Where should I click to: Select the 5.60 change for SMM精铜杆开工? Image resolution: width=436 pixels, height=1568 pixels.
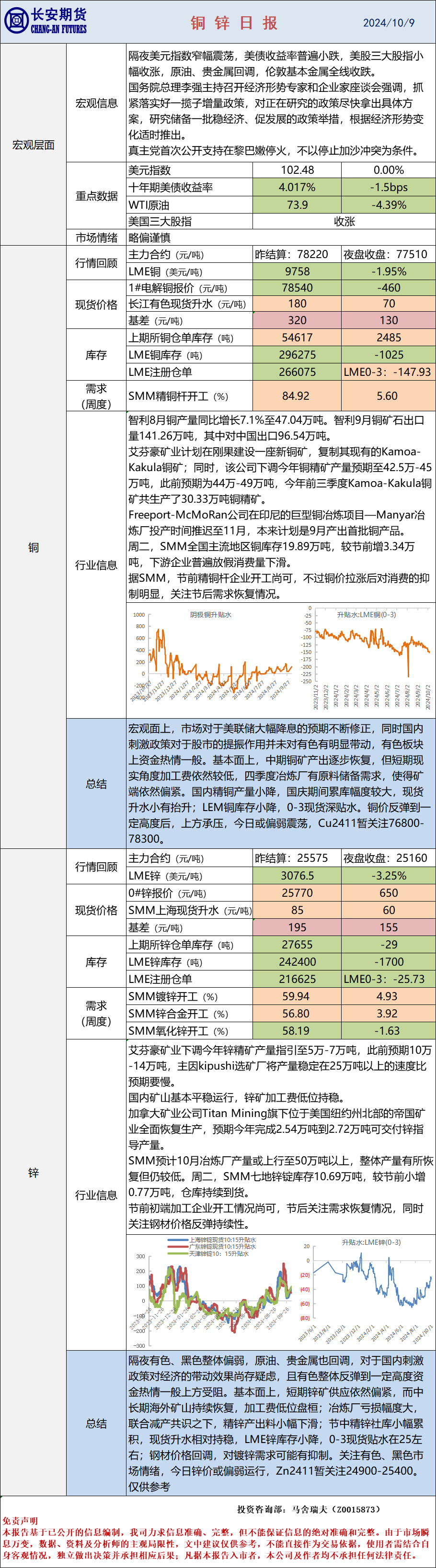[389, 396]
